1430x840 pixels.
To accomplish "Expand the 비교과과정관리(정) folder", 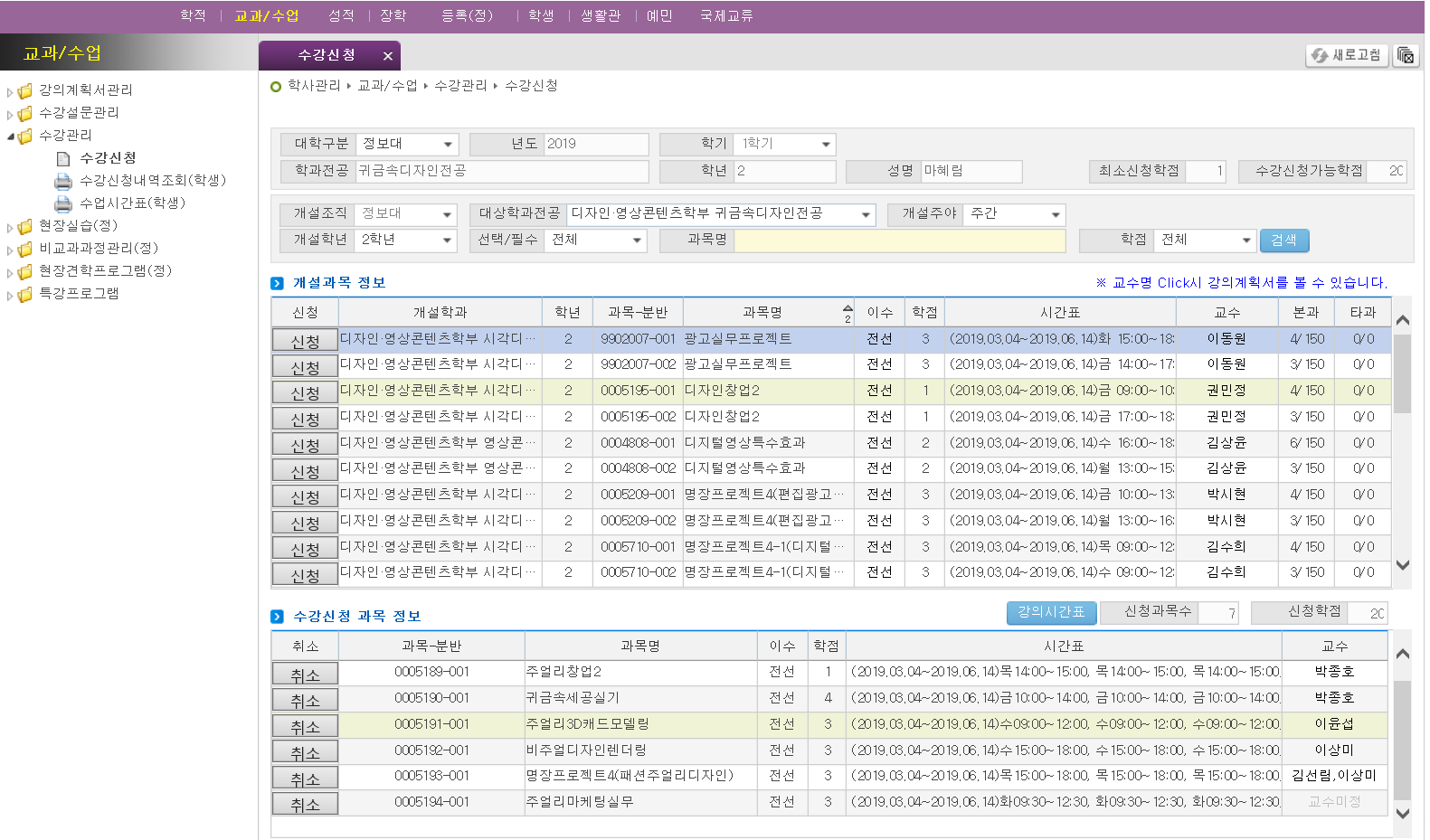I will tap(10, 250).
